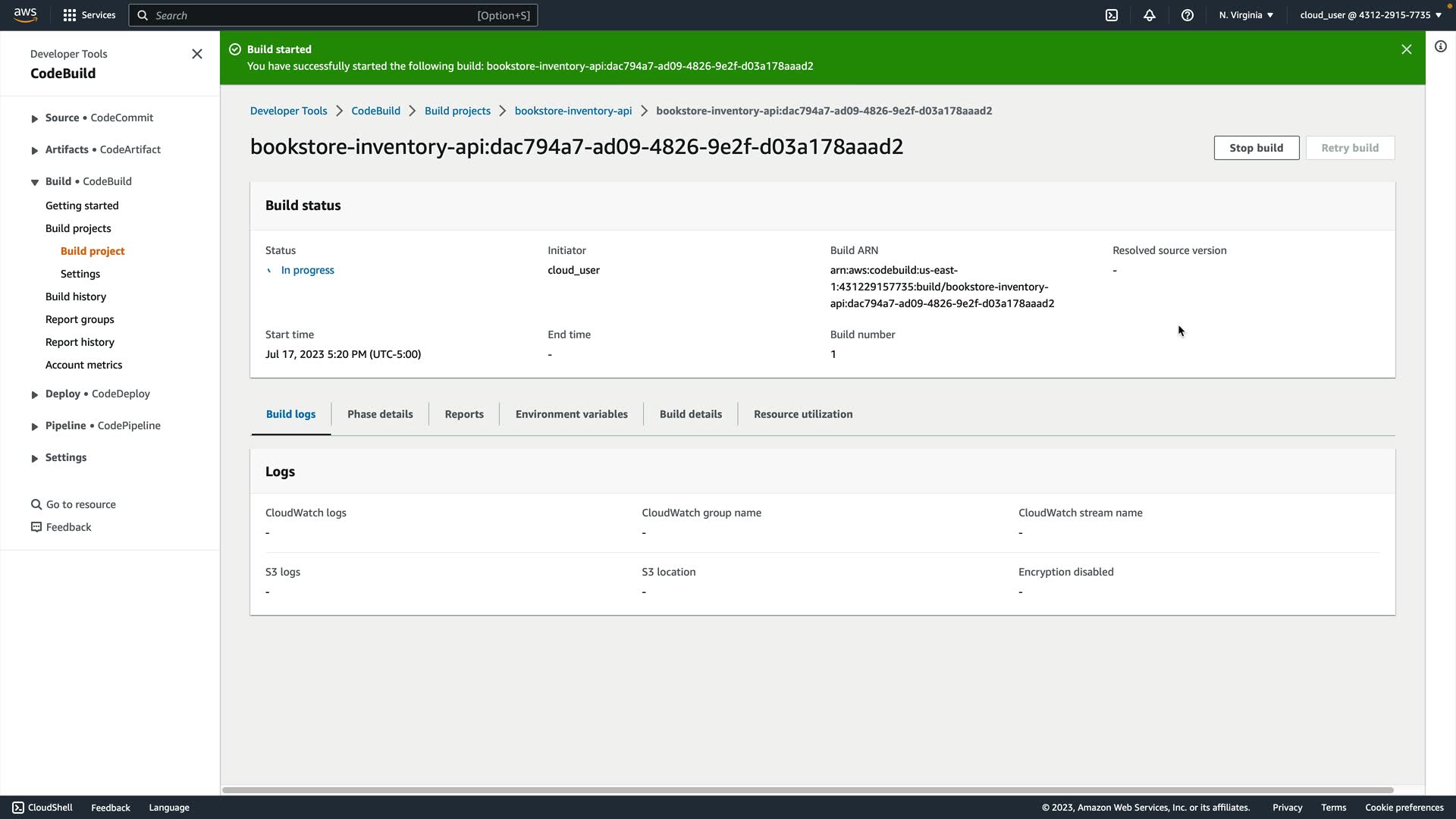Open CloudShell from the footer bar
This screenshot has height=819, width=1456.
(42, 808)
